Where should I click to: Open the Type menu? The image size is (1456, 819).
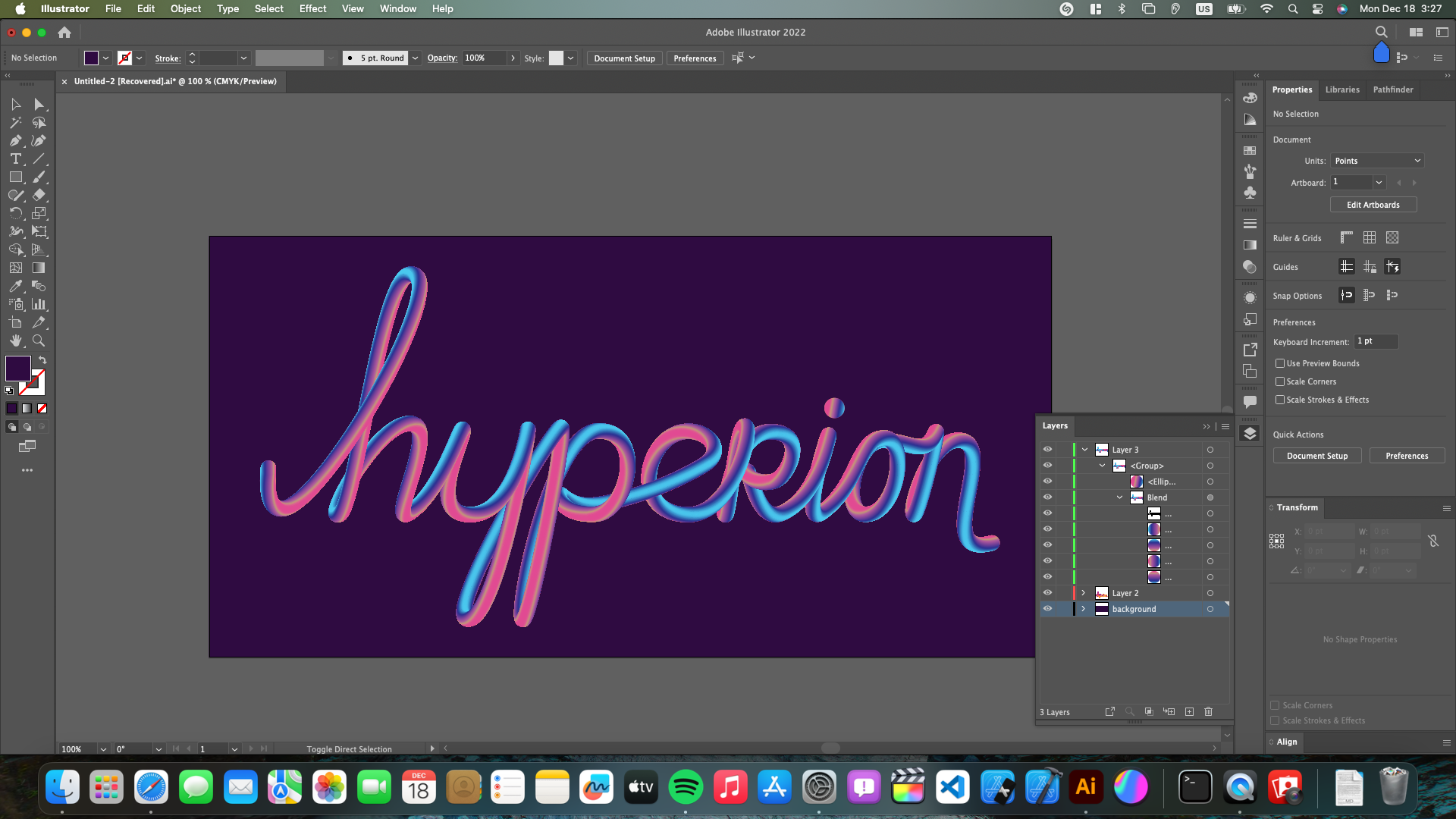(x=227, y=9)
